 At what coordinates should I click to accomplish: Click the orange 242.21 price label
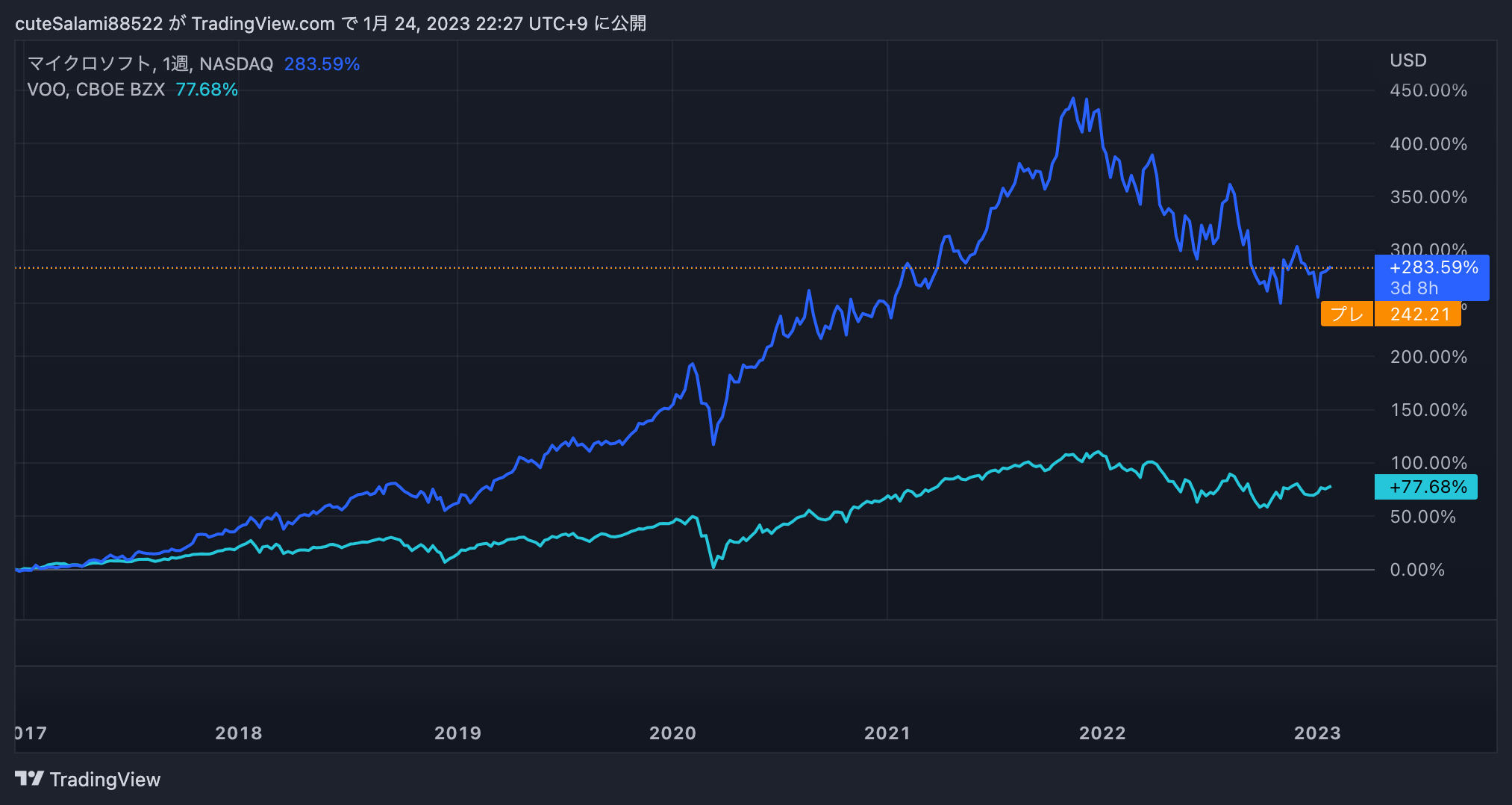pos(1418,314)
